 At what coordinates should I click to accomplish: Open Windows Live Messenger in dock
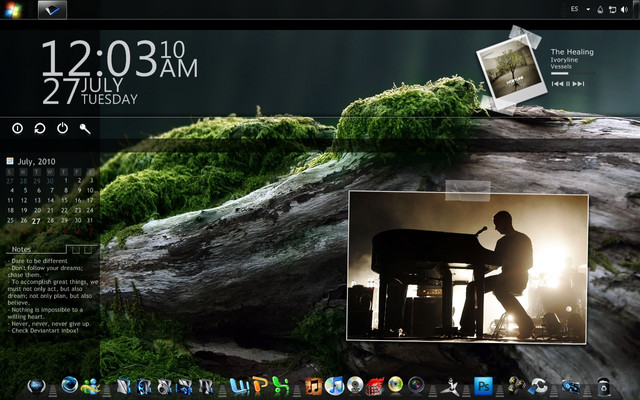point(90,386)
